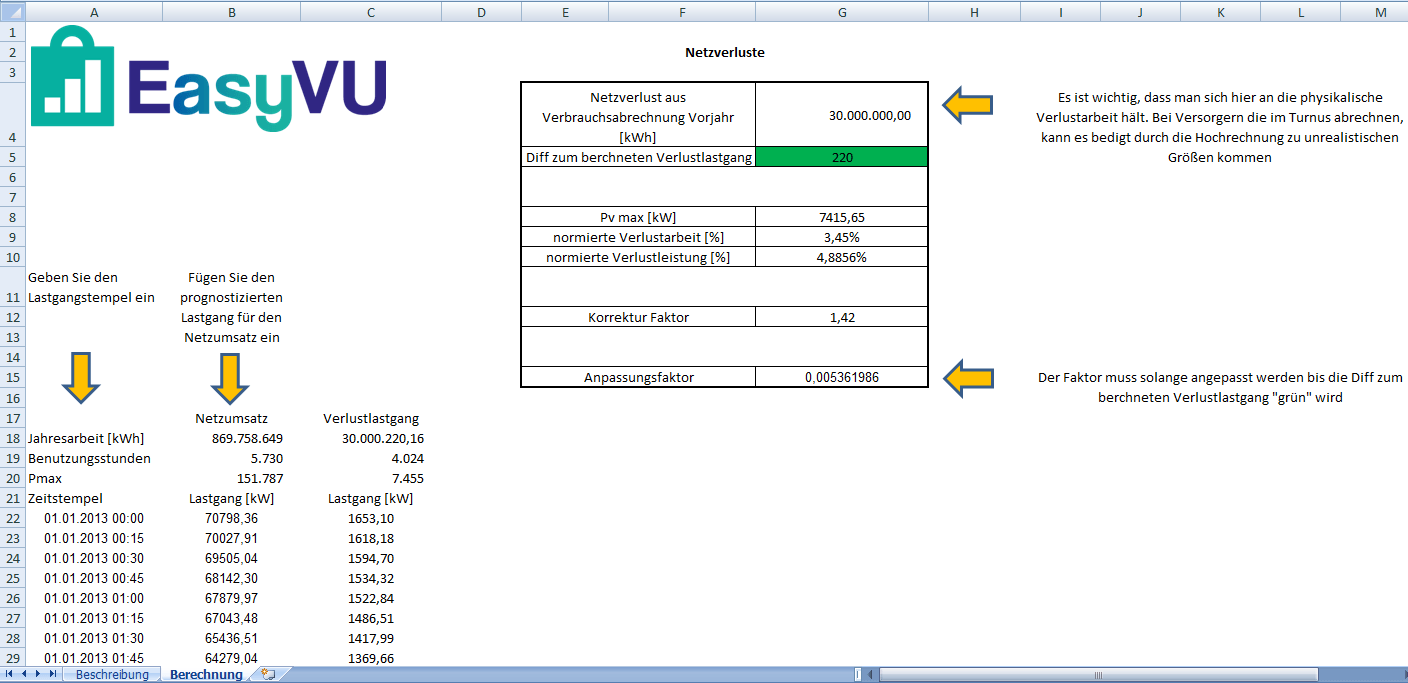Select row 29 header
This screenshot has height=683, width=1408.
pyautogui.click(x=13, y=658)
